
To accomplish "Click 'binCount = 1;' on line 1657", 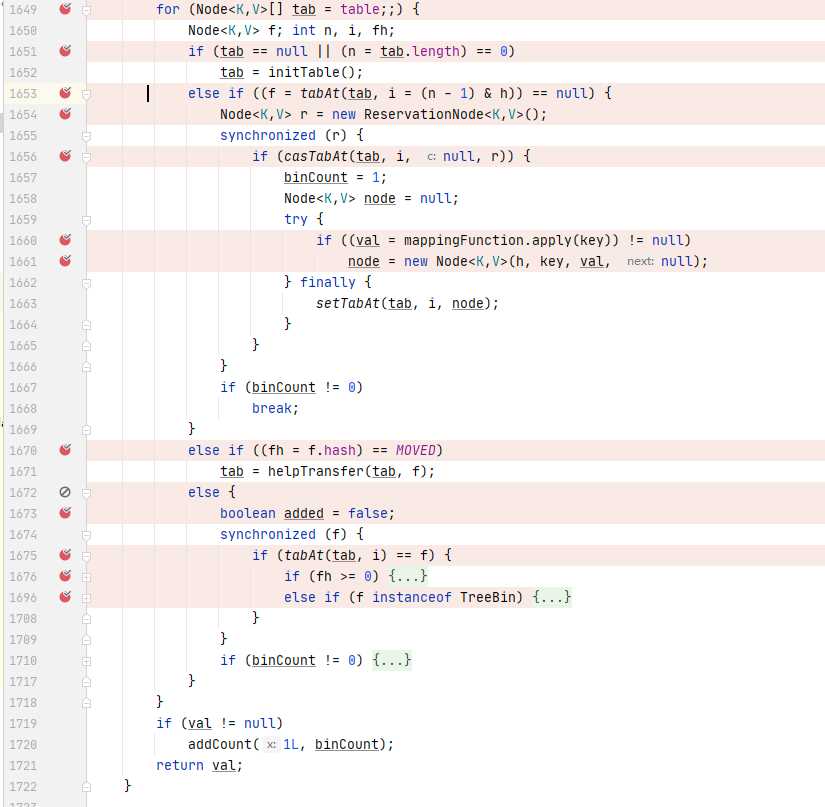I will click(335, 177).
